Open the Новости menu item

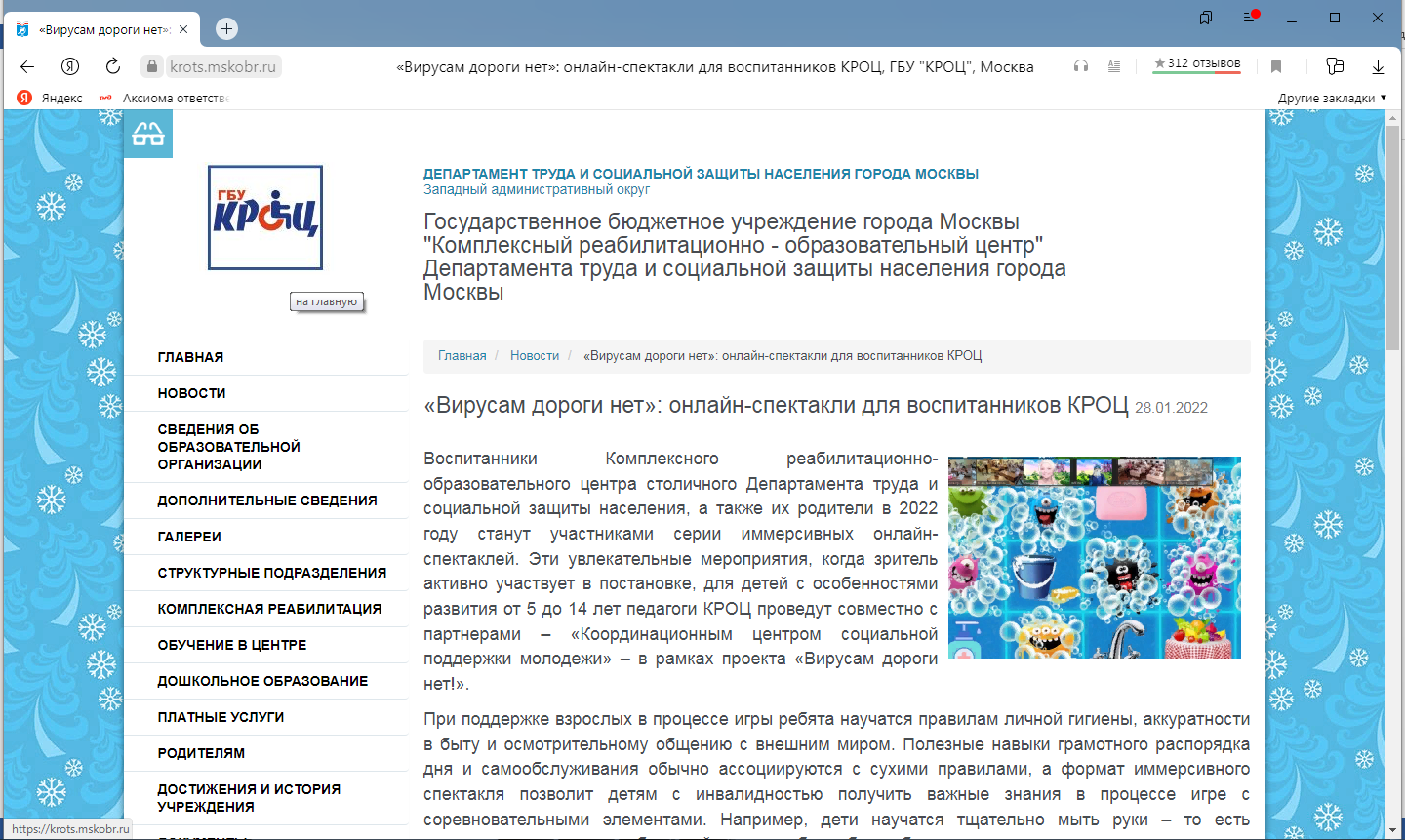coord(192,393)
